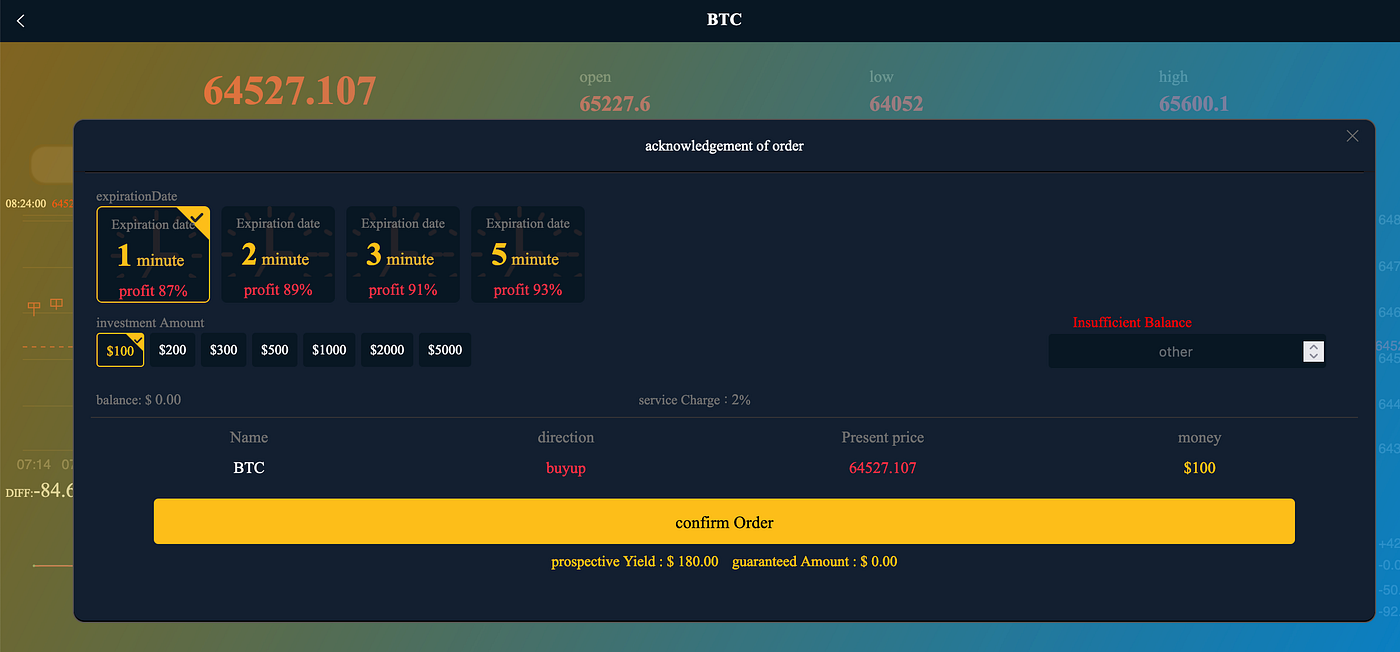The height and width of the screenshot is (652, 1400).
Task: Select the 2 minute expiration option
Action: click(x=278, y=254)
